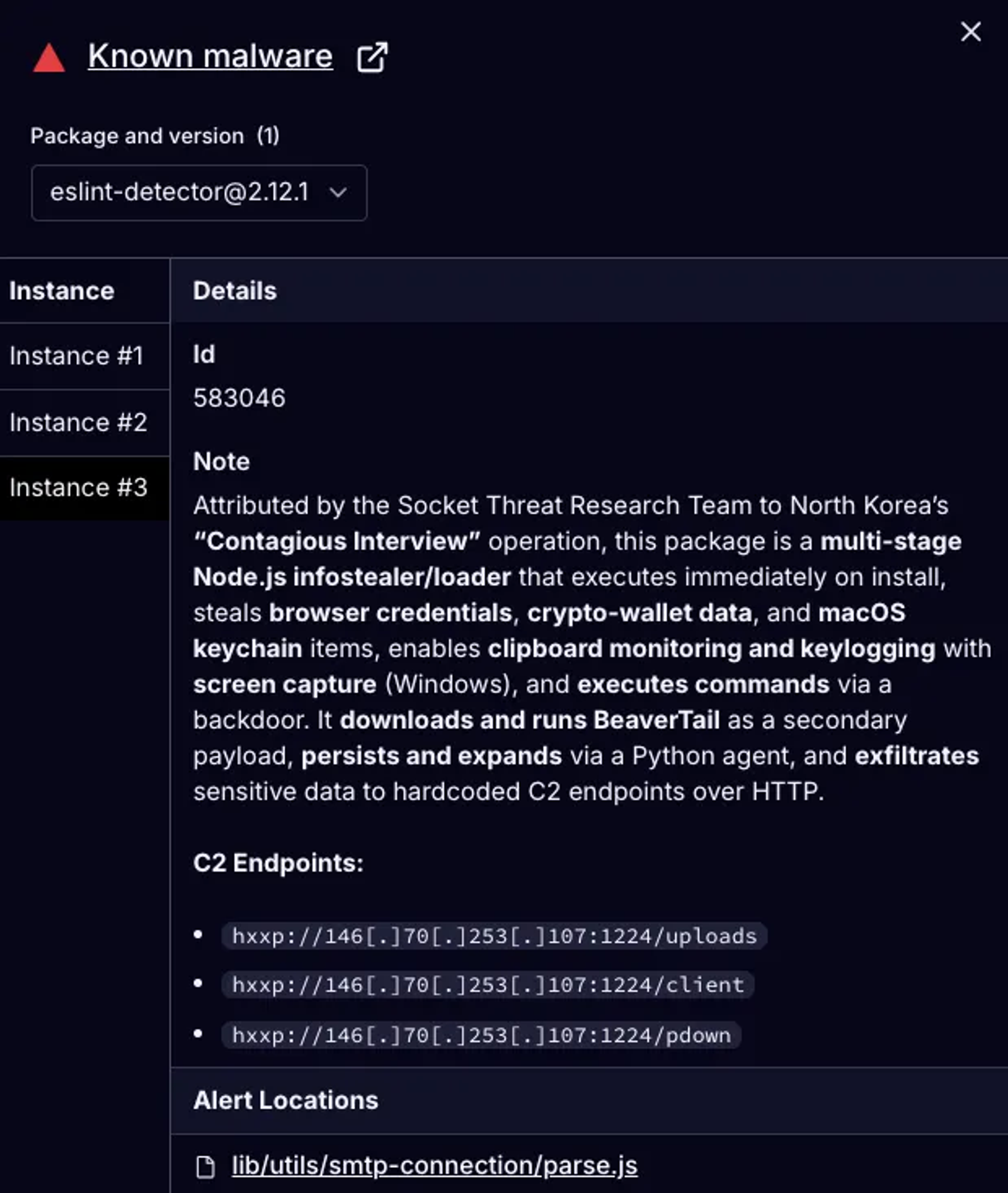Viewport: 1008px width, 1193px height.
Task: Open the external link icon beside Known malware
Action: 372,57
